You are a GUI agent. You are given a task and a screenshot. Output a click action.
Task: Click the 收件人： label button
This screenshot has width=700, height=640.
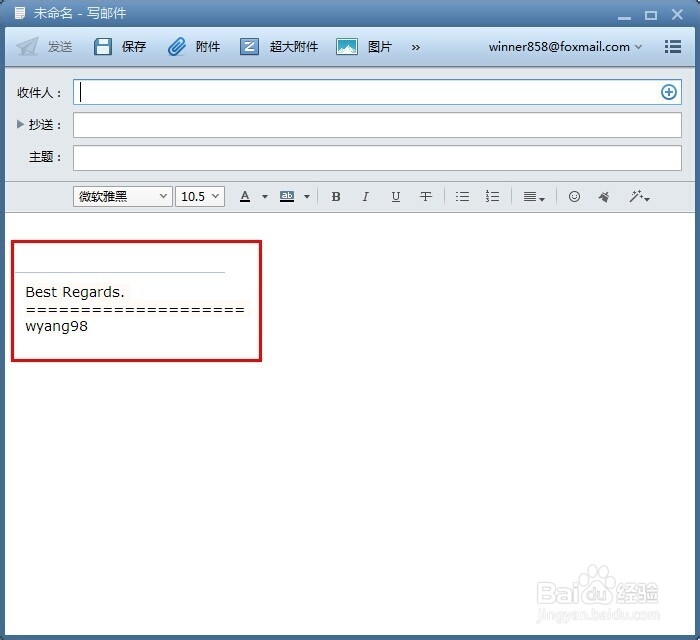[38, 92]
